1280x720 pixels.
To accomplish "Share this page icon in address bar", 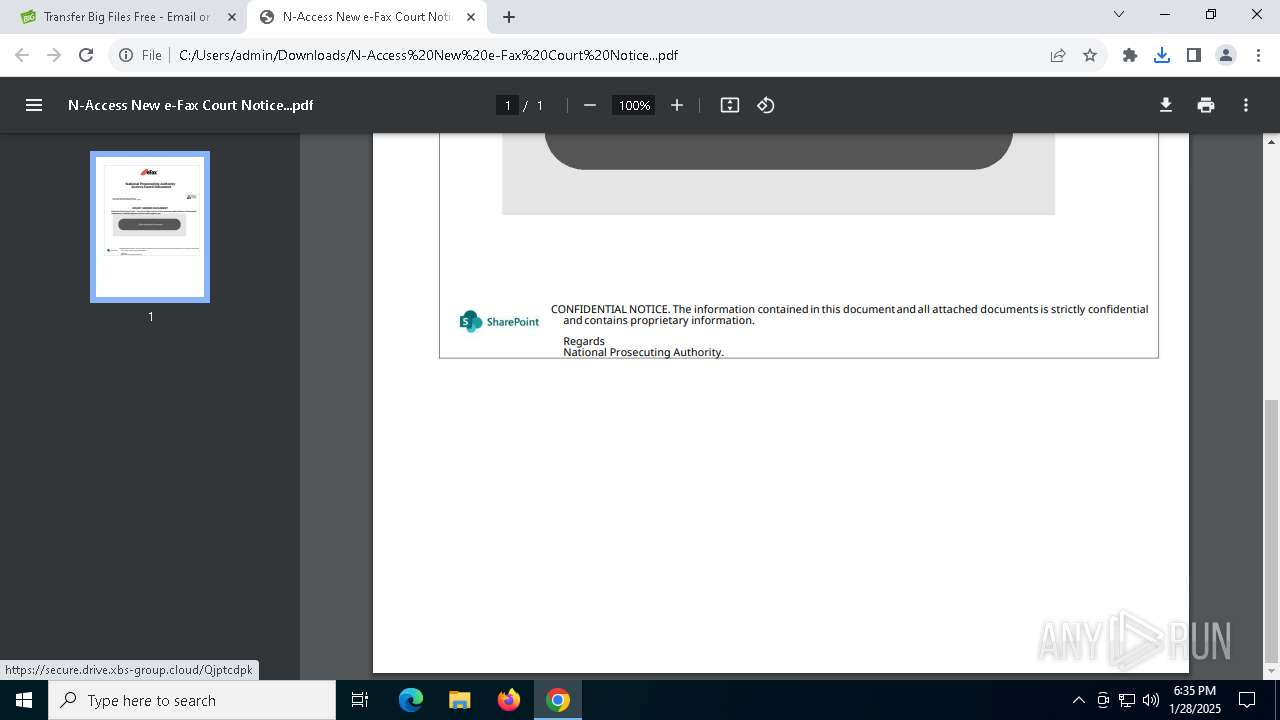I will (1058, 55).
